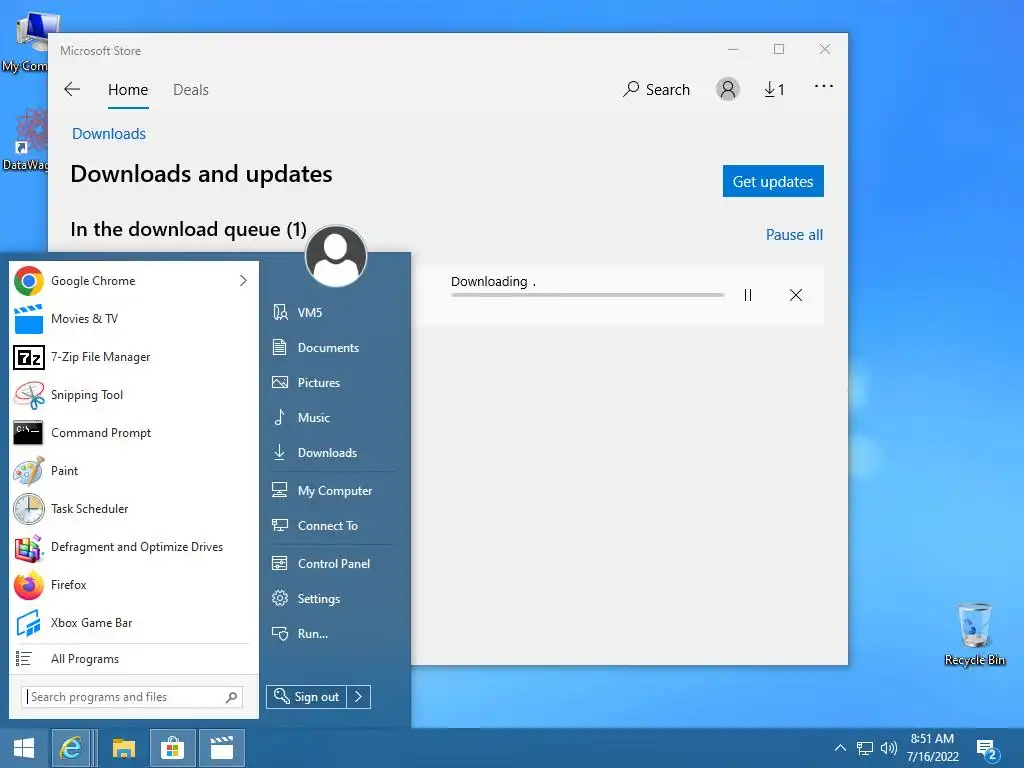This screenshot has height=768, width=1024.
Task: Open the VM5 user folder
Action: click(x=333, y=312)
